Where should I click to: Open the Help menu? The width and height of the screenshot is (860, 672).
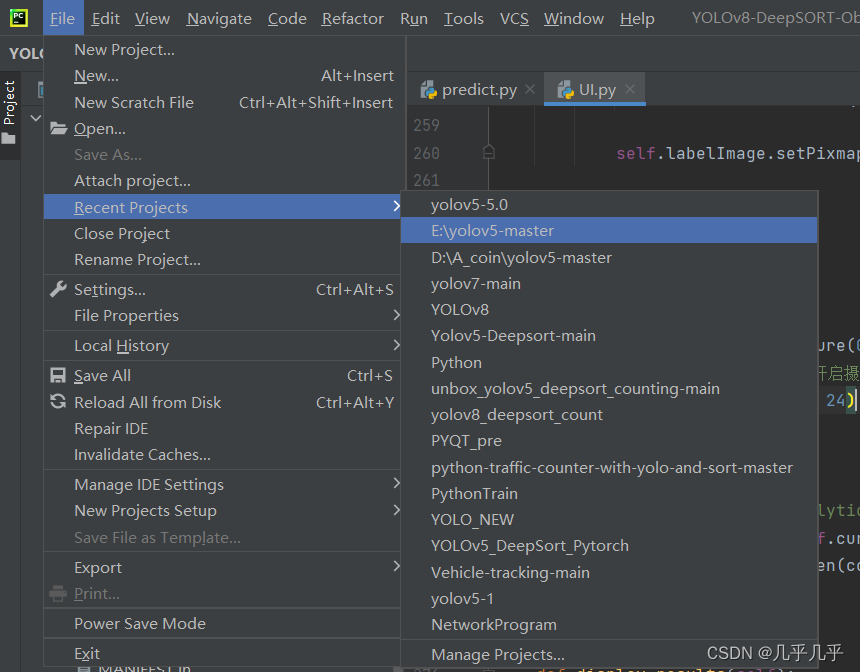click(x=637, y=19)
